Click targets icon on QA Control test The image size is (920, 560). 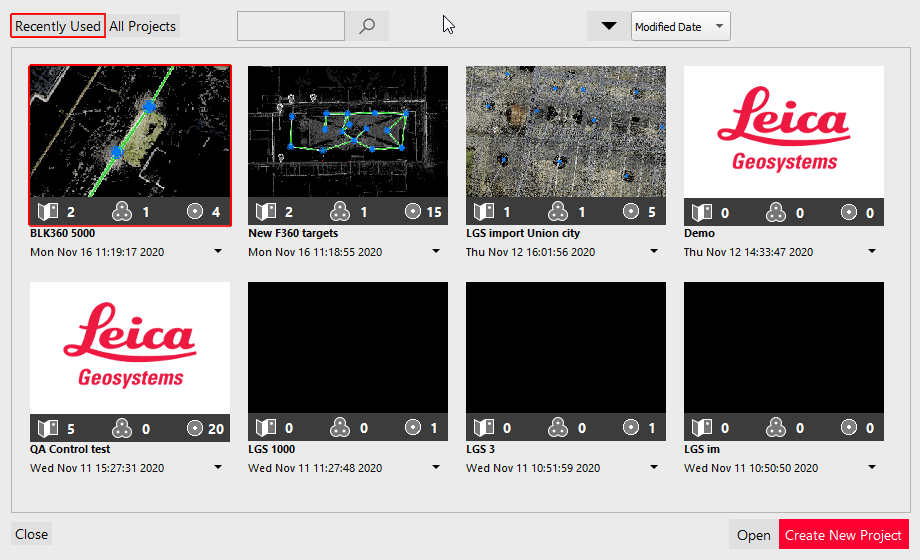click(195, 428)
